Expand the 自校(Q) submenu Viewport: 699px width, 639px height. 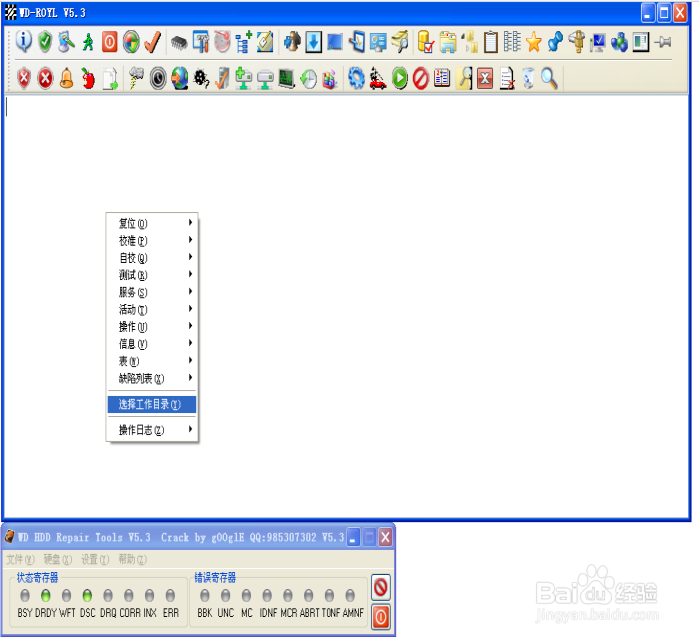click(152, 257)
